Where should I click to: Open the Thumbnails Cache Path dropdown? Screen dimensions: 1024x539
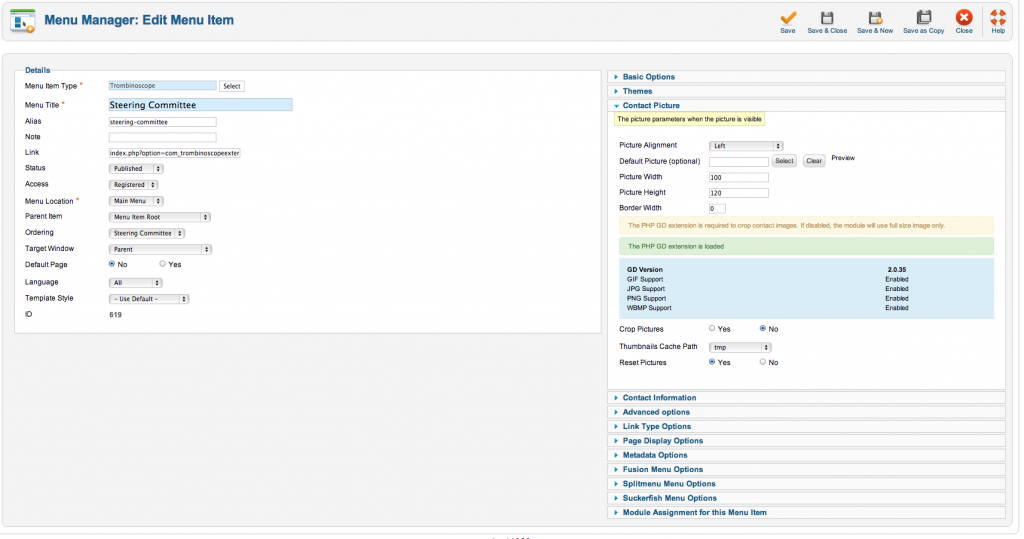pyautogui.click(x=745, y=347)
